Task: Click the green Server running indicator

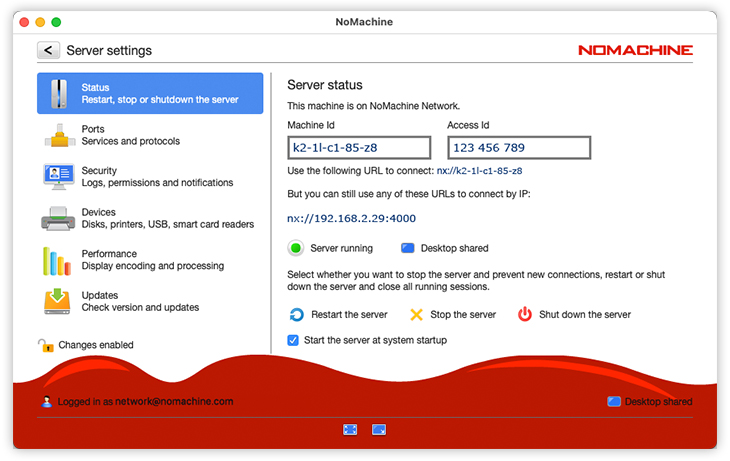Action: [296, 248]
